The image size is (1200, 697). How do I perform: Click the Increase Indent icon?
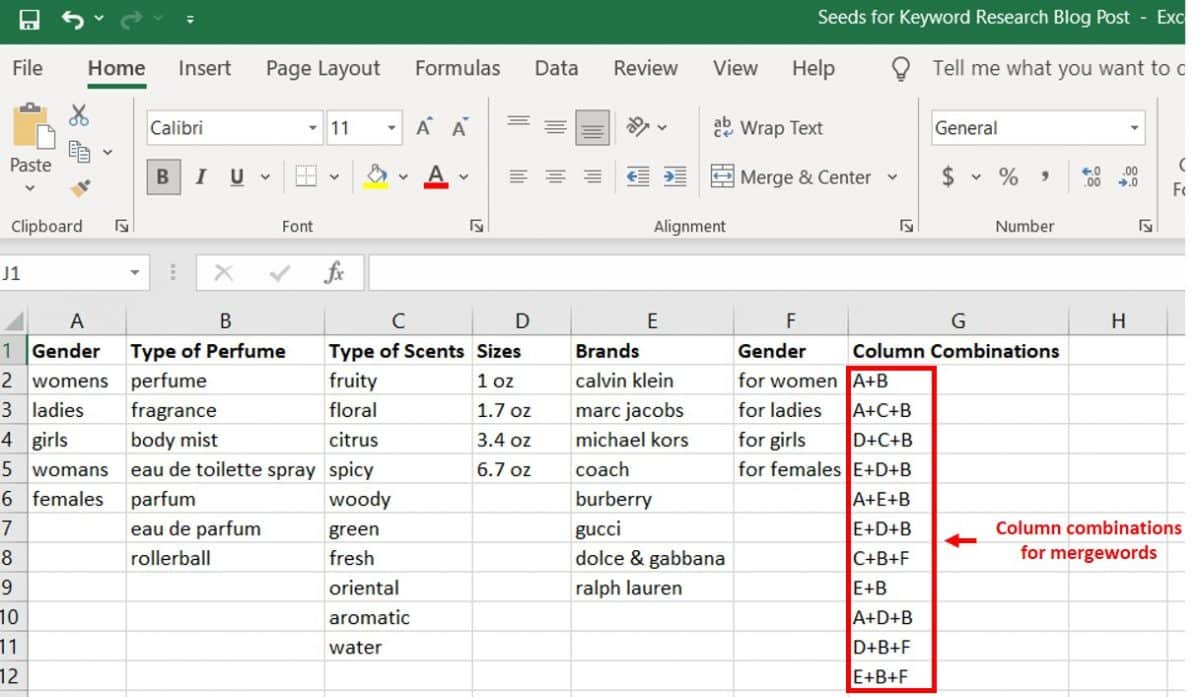tap(675, 177)
